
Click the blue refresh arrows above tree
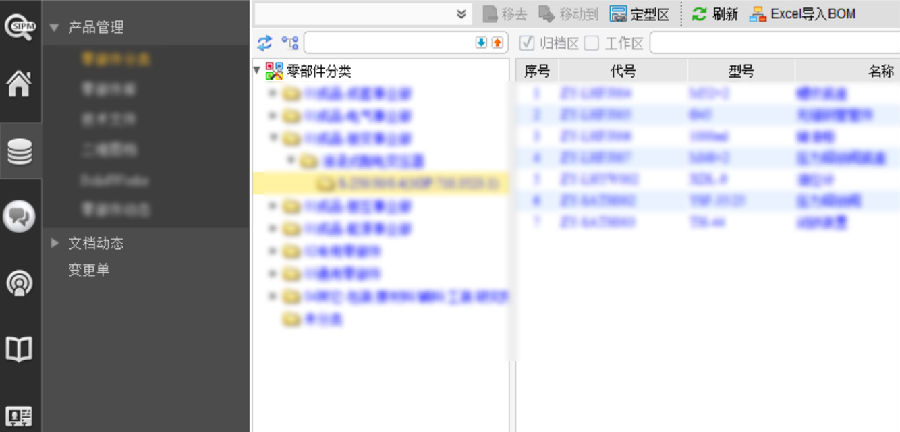pyautogui.click(x=264, y=42)
